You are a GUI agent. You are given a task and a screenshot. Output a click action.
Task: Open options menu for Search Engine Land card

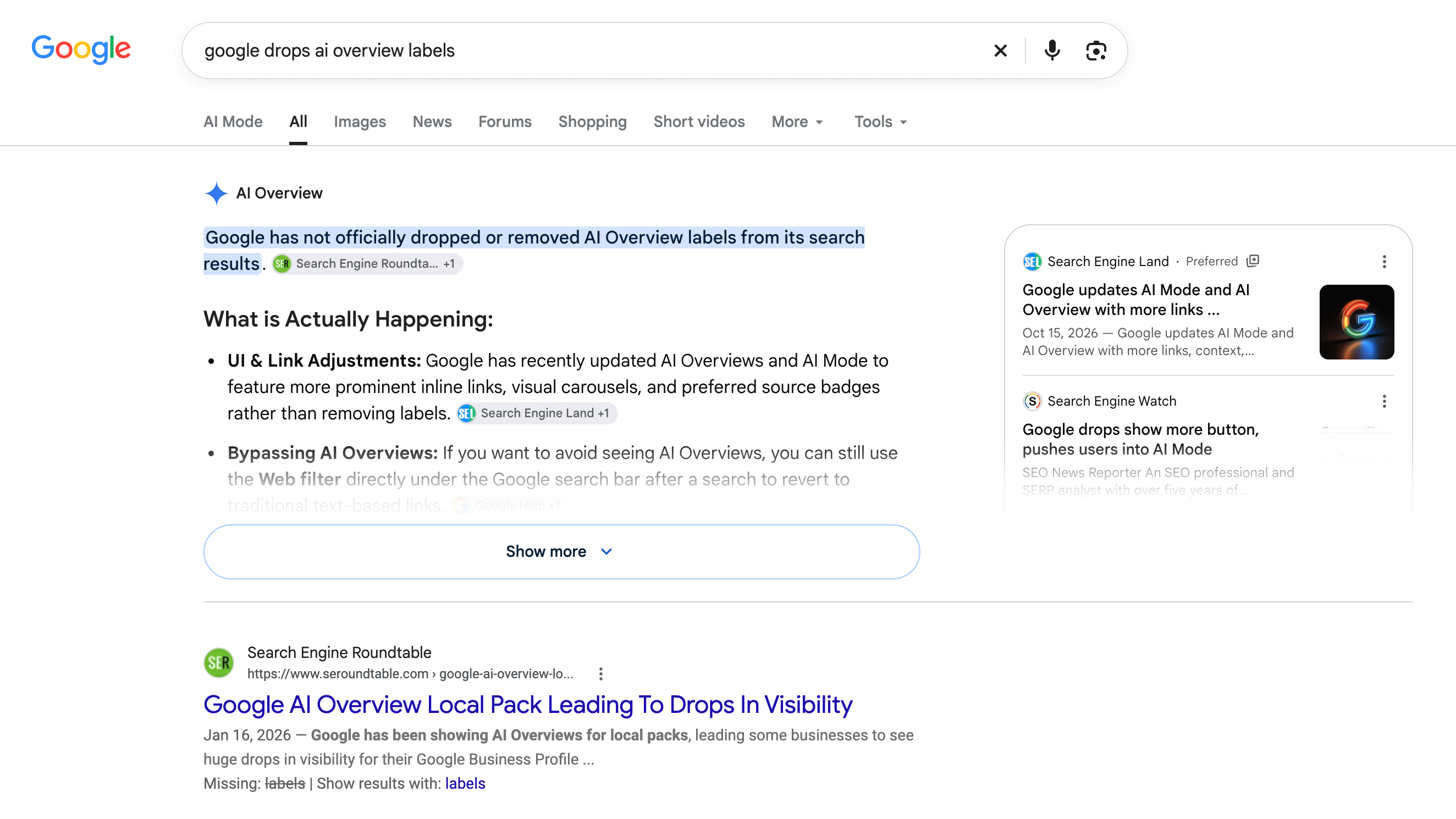point(1384,261)
